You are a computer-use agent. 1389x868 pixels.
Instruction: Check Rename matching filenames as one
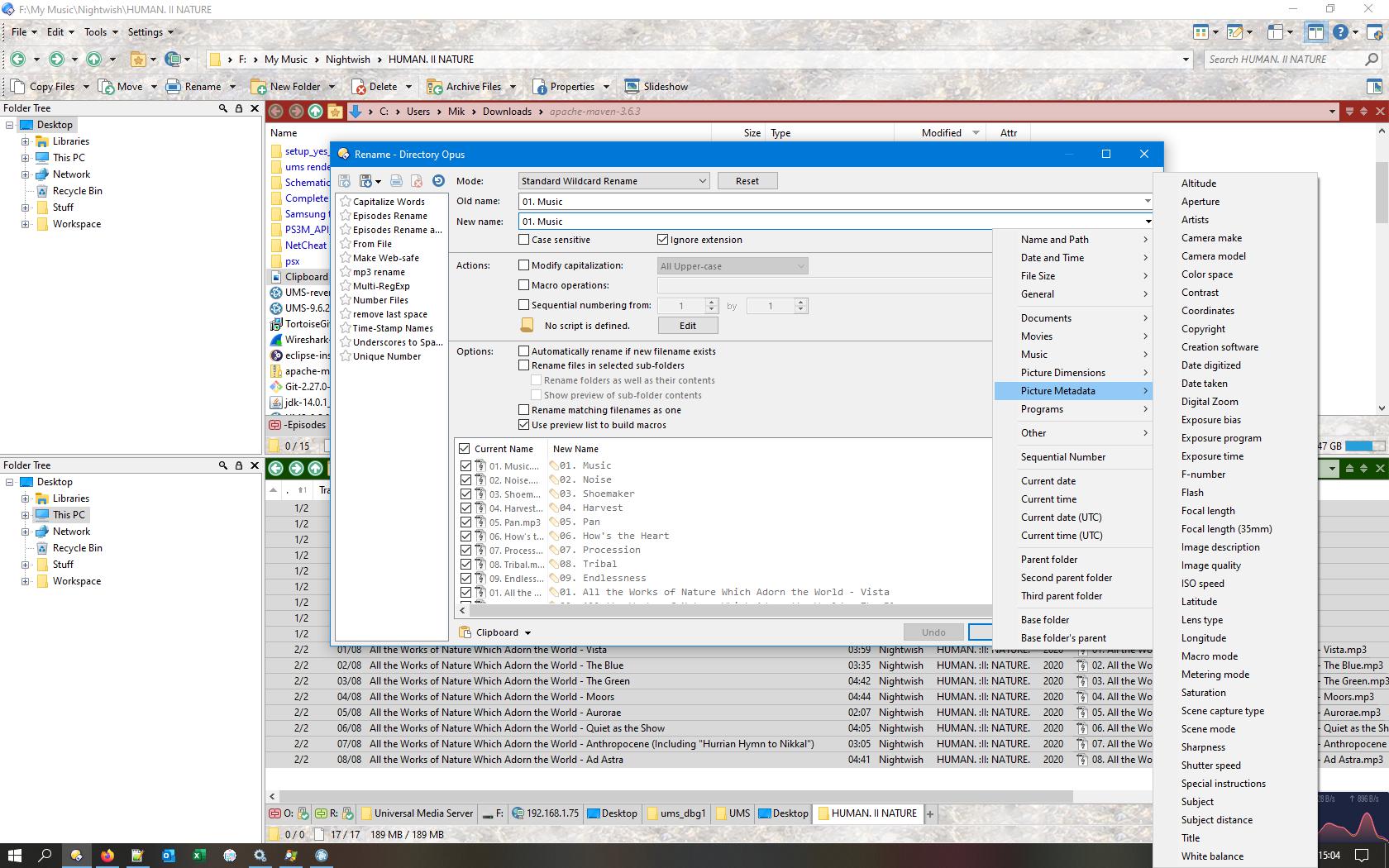pos(523,410)
